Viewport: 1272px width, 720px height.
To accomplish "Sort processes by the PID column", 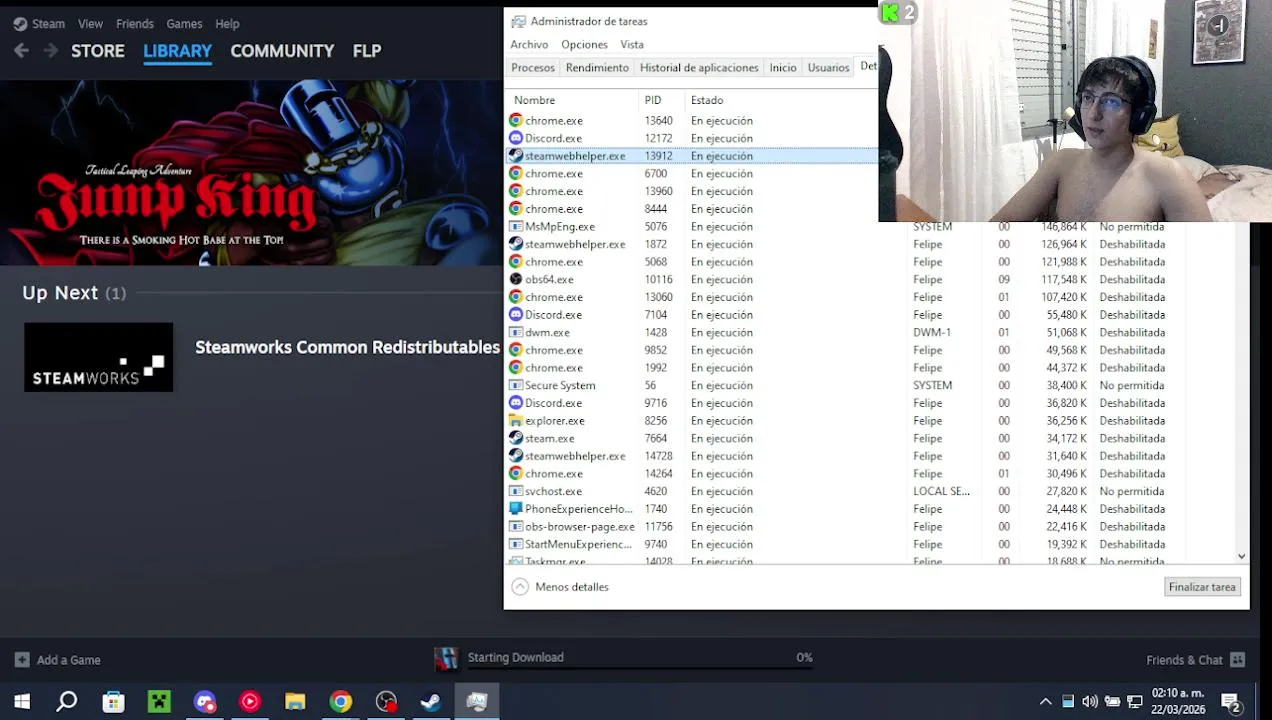I will click(653, 100).
